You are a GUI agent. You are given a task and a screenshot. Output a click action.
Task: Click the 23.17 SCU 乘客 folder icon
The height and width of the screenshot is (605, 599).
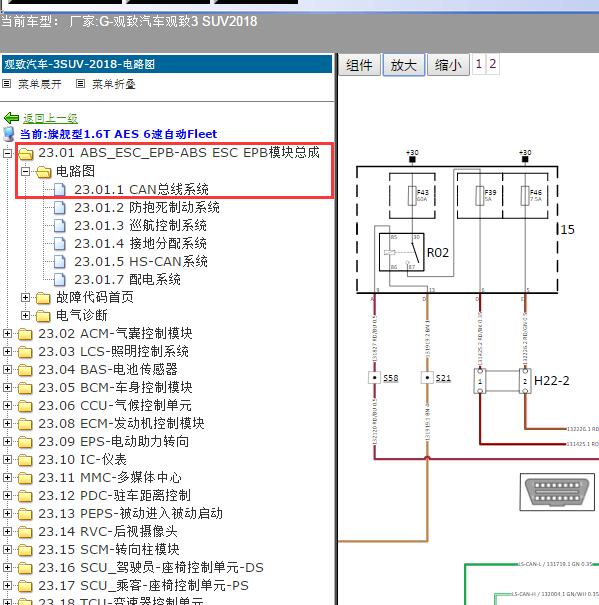pyautogui.click(x=25, y=586)
